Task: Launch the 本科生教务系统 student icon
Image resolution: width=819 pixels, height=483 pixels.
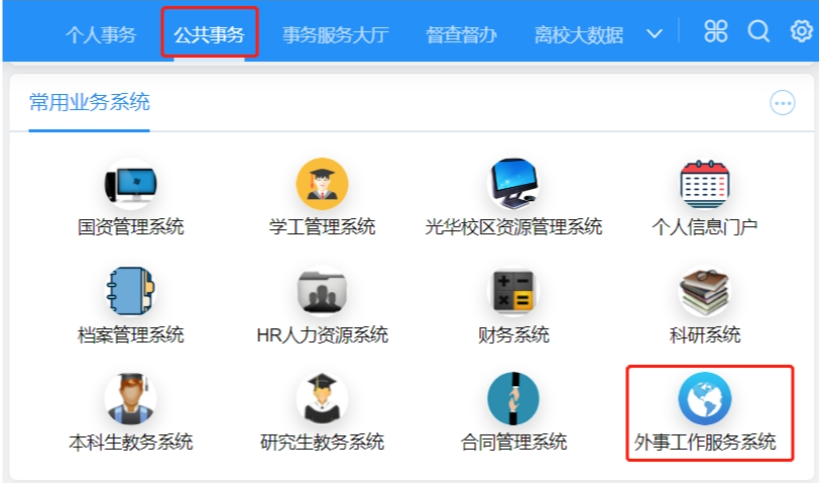Action: [x=131, y=399]
